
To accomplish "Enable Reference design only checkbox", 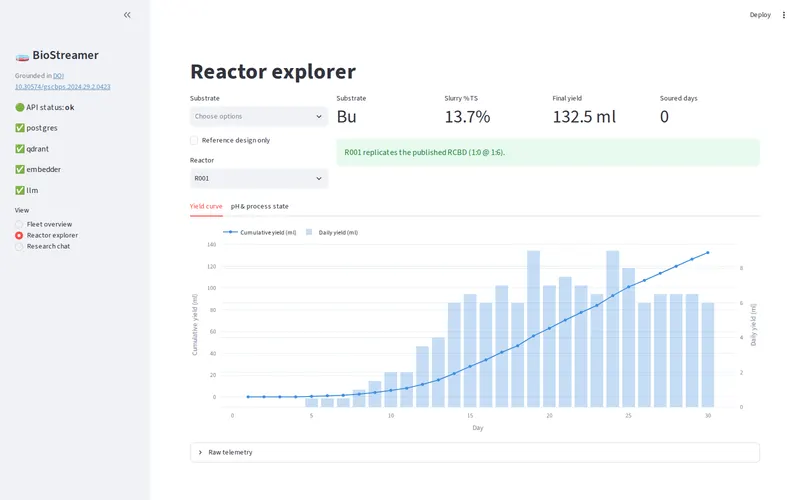I will pyautogui.click(x=194, y=140).
